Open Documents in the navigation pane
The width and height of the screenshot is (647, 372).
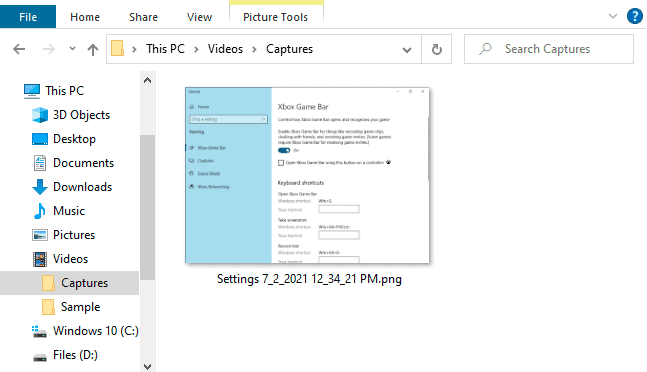tap(83, 162)
